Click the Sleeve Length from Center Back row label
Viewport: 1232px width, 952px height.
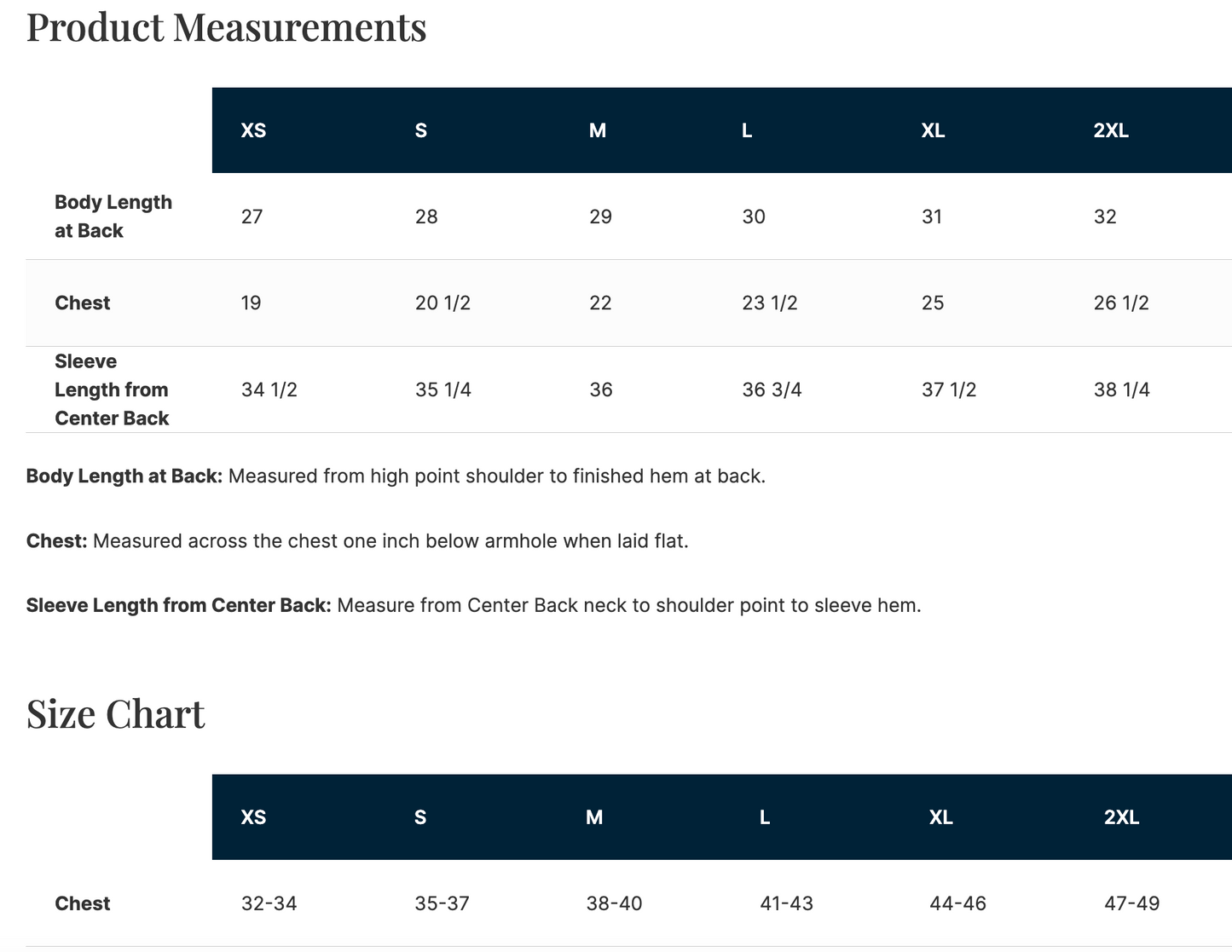112,389
